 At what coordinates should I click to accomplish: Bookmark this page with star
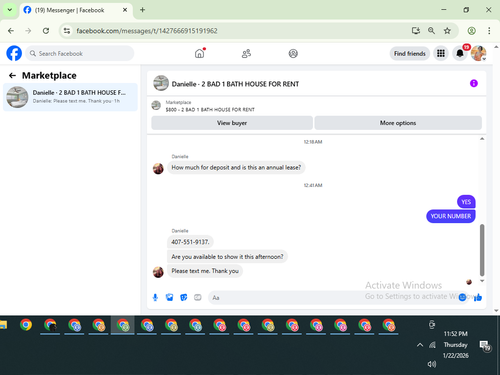(447, 31)
